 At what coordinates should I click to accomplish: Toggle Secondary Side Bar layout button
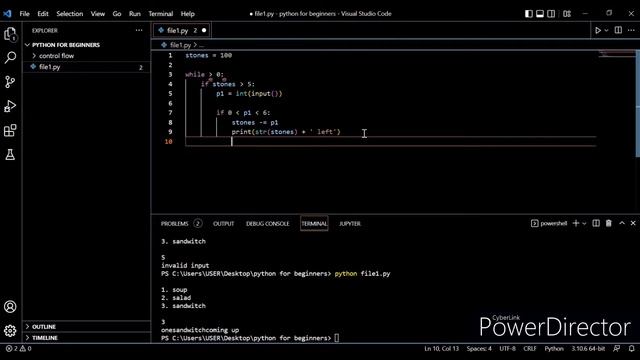(551, 14)
